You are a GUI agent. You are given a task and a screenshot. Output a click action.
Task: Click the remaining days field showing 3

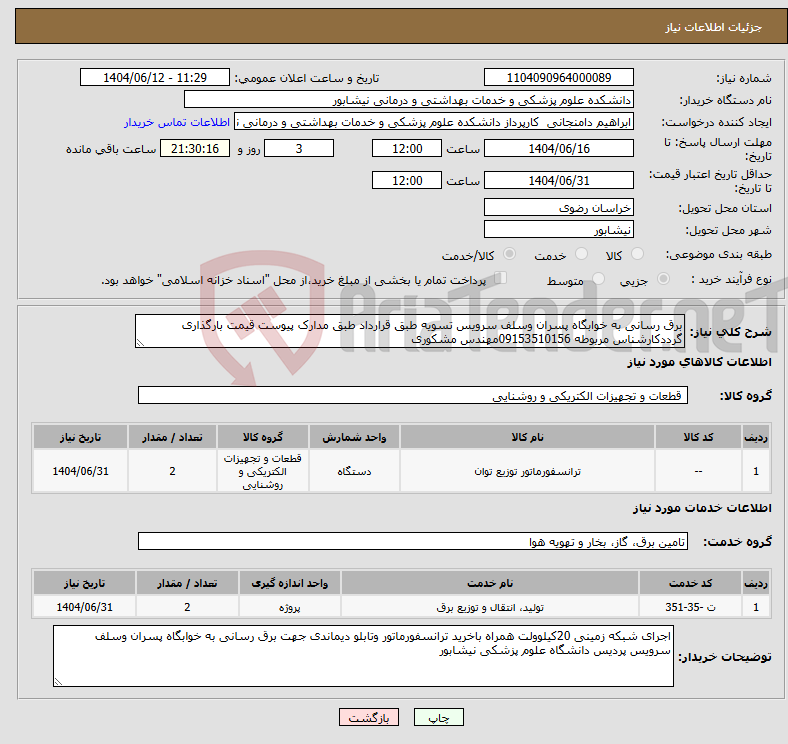point(299,148)
